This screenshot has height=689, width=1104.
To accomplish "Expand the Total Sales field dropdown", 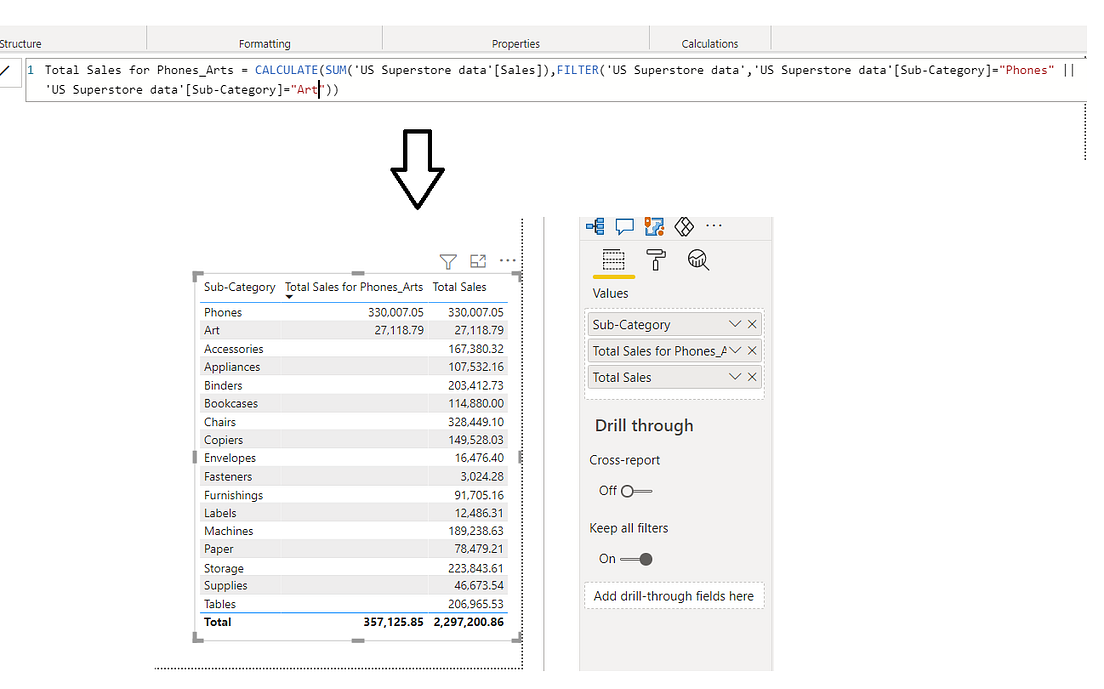I will tap(736, 377).
